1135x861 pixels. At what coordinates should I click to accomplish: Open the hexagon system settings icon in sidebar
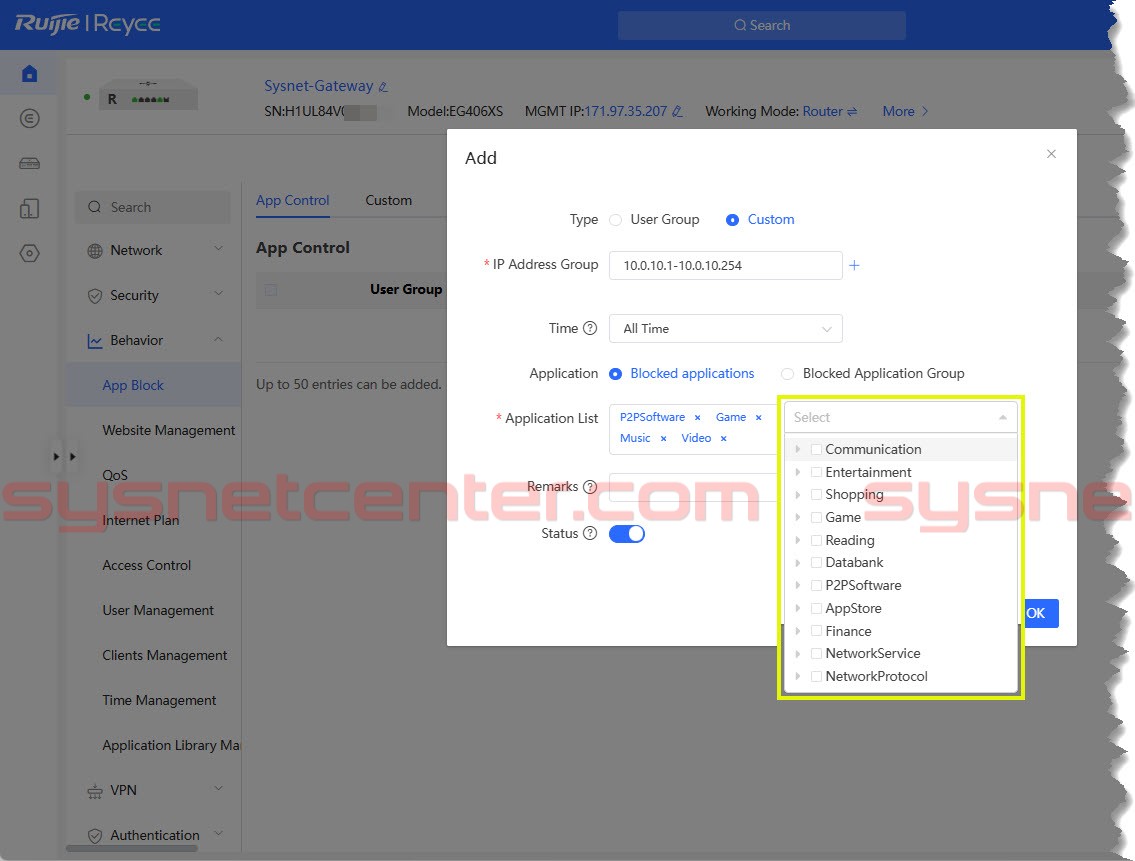[x=29, y=253]
